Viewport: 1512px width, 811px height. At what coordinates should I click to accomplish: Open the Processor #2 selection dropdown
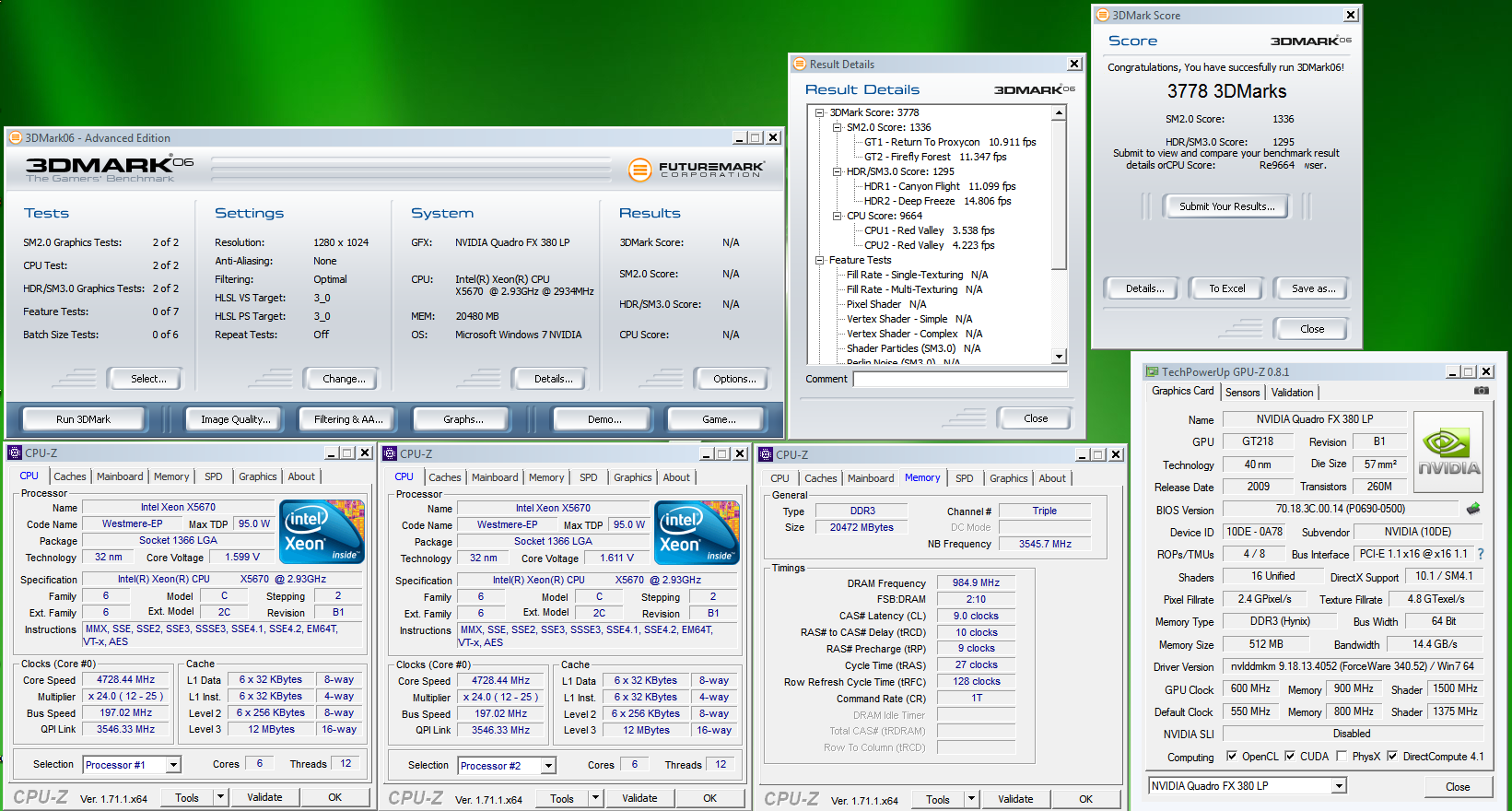pos(548,766)
